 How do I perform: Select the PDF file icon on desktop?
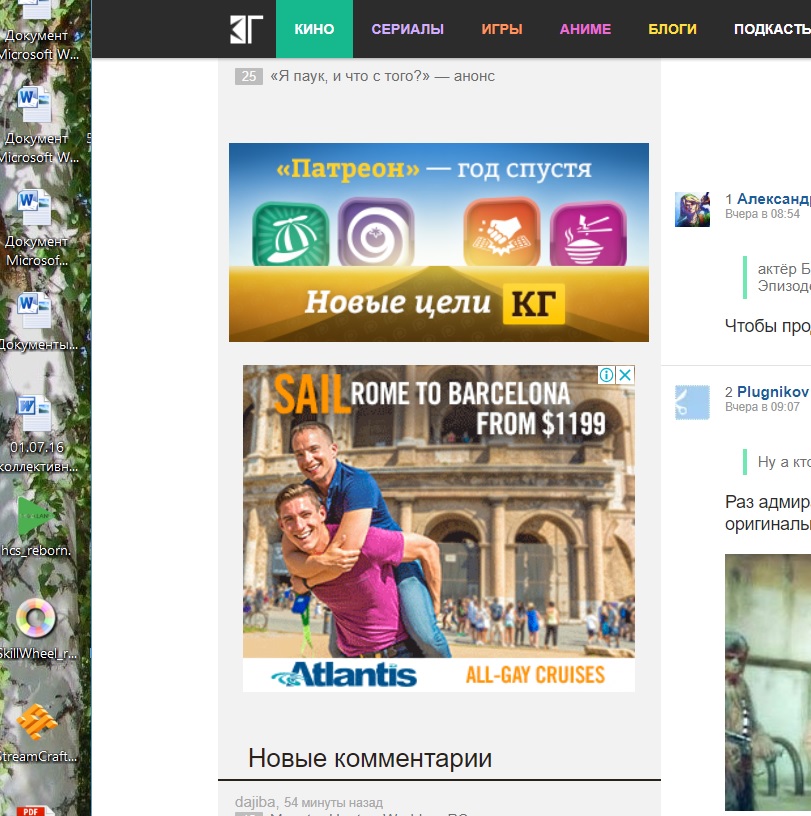[35, 810]
